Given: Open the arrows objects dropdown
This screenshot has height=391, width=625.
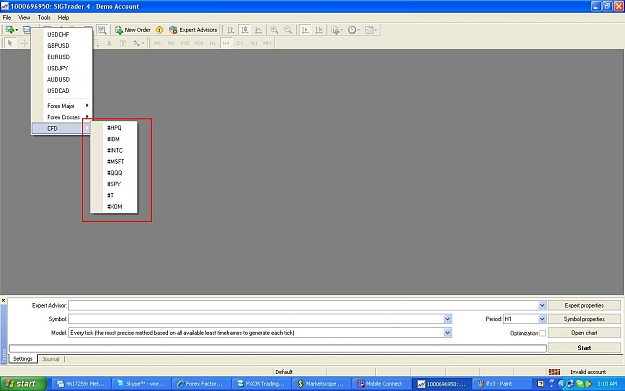Looking at the screenshot, I should (138, 43).
